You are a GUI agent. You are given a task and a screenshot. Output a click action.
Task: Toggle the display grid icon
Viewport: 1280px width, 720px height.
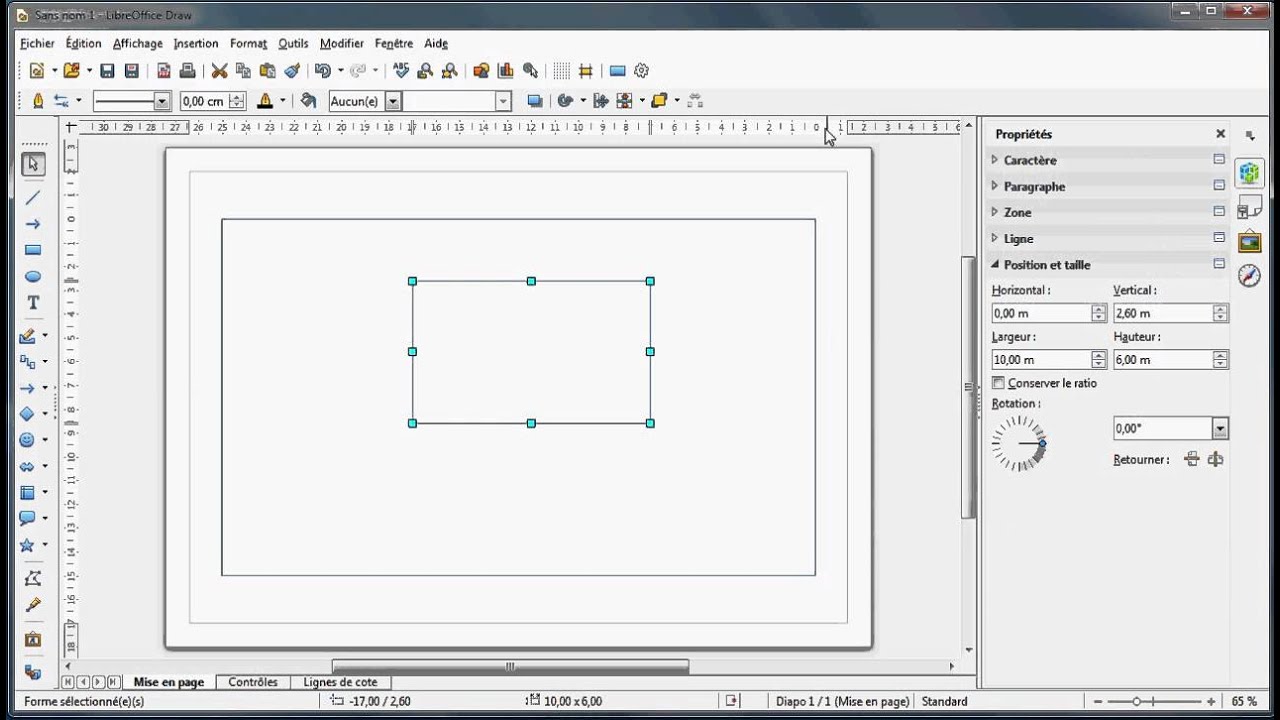(561, 71)
